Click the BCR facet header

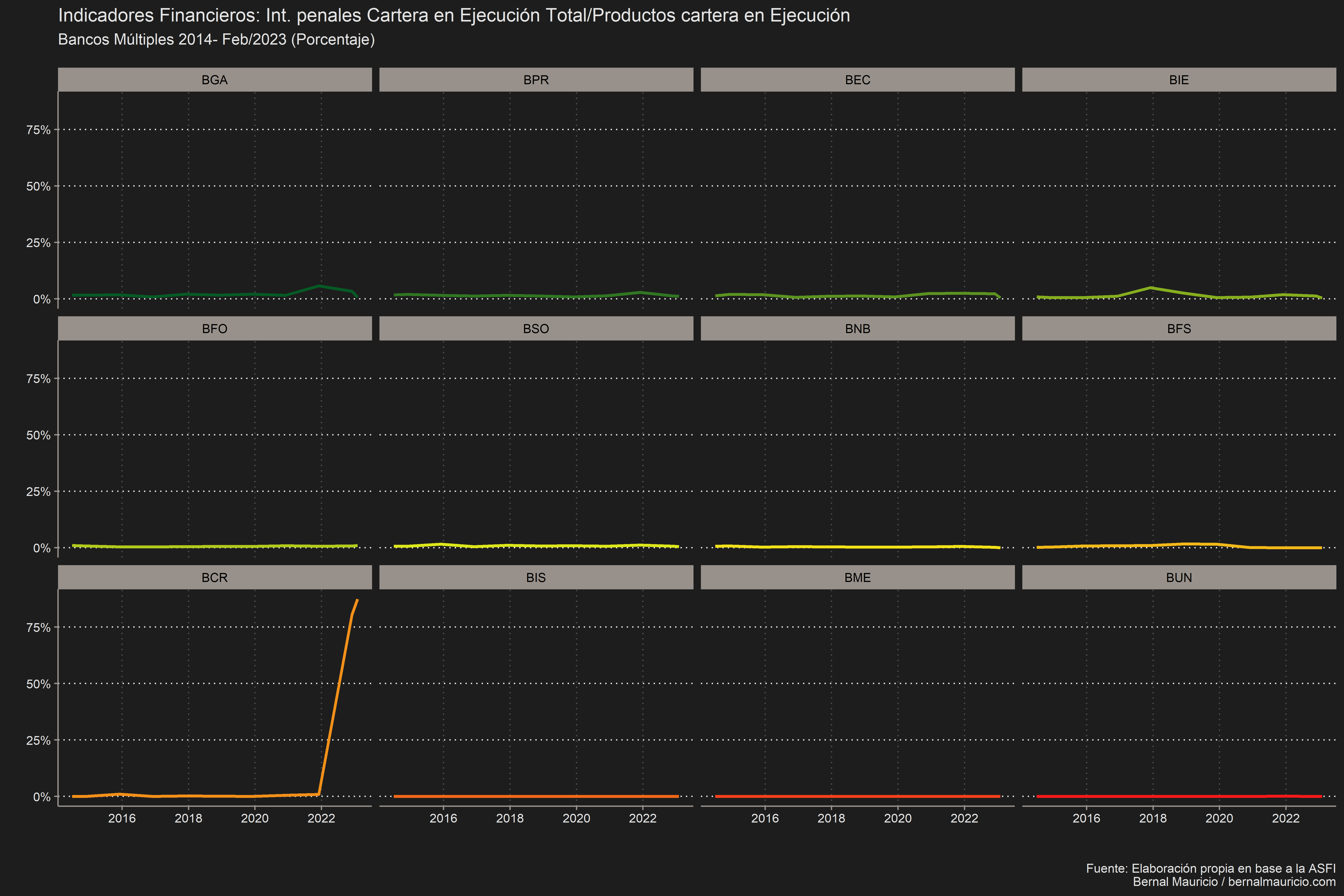pos(215,577)
